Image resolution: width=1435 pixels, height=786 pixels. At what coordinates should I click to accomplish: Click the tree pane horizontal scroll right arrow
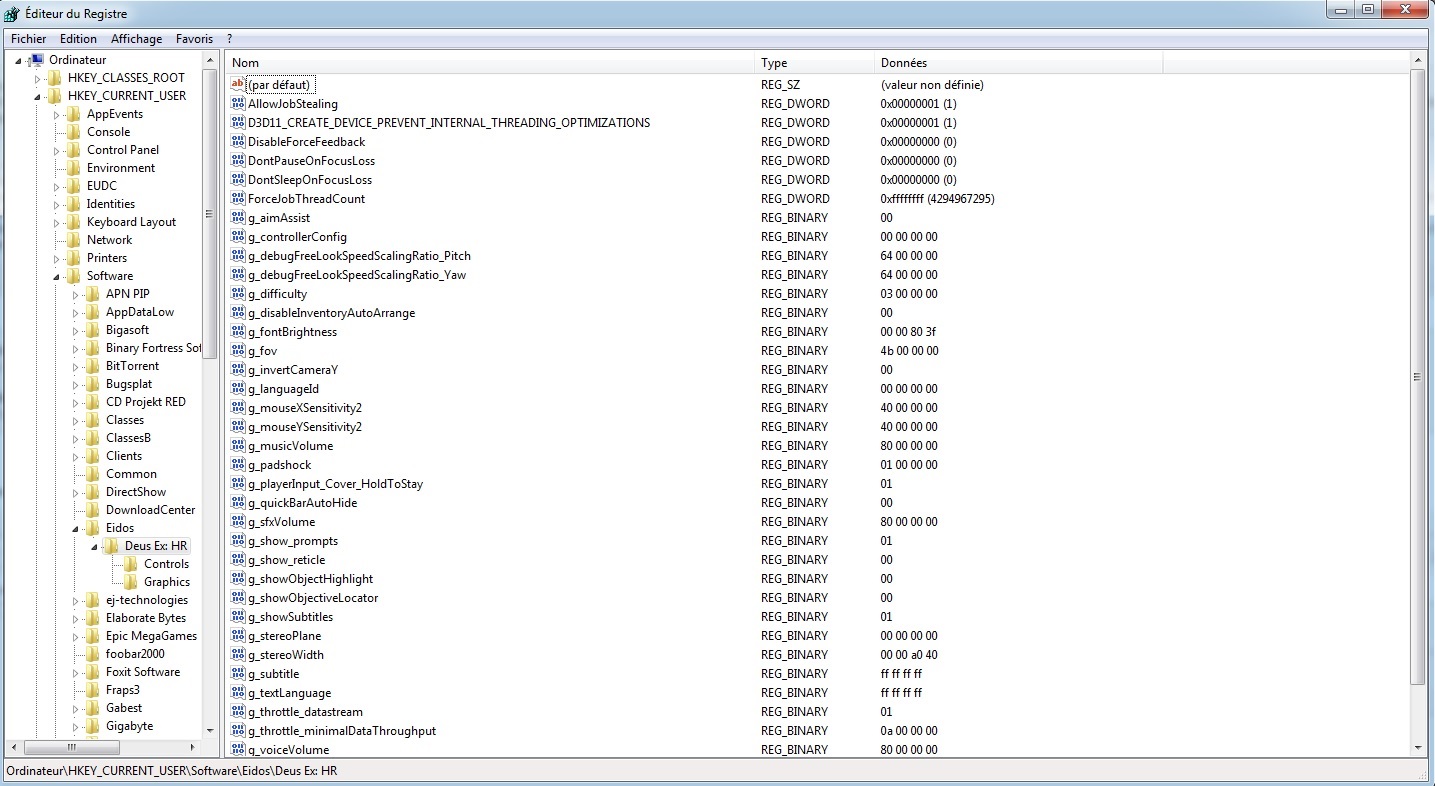pos(193,747)
